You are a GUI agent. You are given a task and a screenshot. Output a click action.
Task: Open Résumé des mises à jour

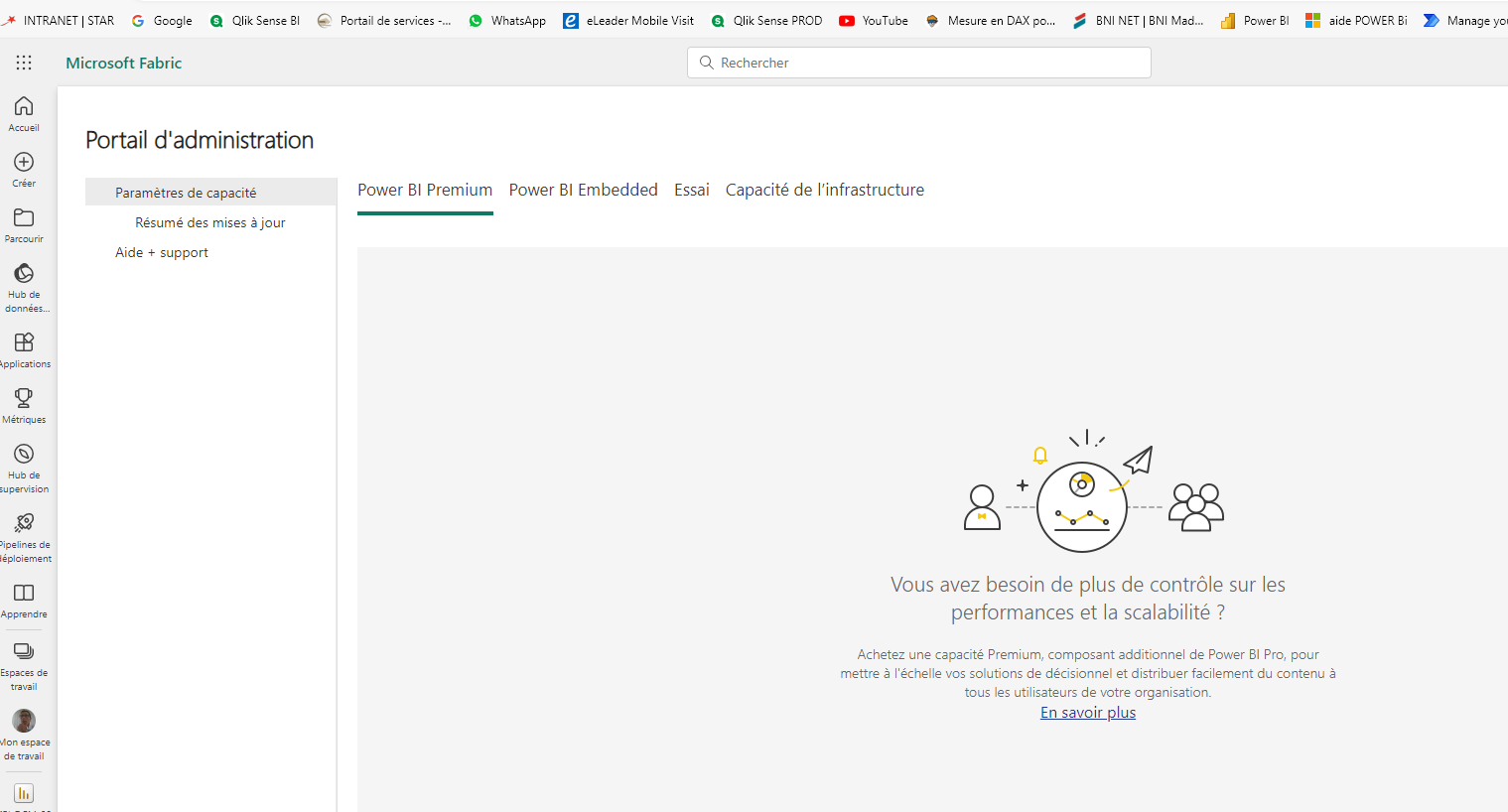click(210, 222)
